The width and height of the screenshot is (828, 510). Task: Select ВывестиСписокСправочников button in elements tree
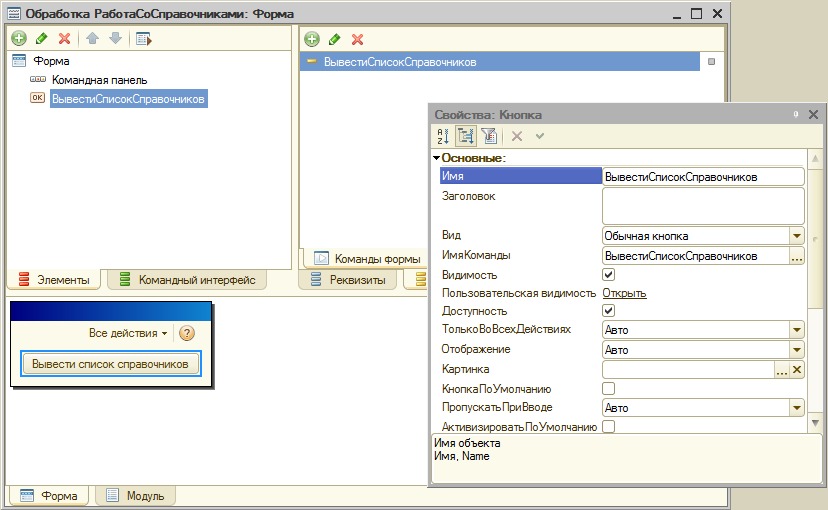[x=128, y=99]
